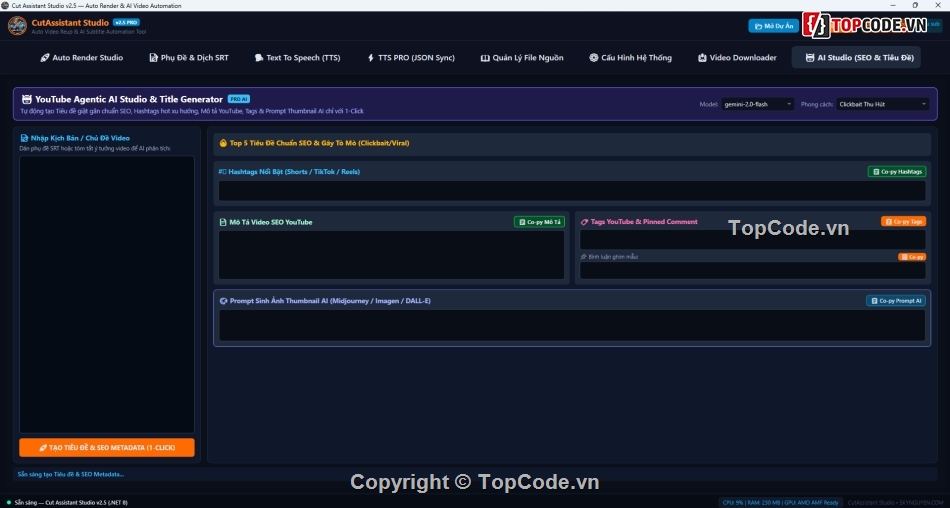
Task: Click the palette icon beside Prompt Sinh Ảnh Thumbnail
Action: tap(224, 301)
